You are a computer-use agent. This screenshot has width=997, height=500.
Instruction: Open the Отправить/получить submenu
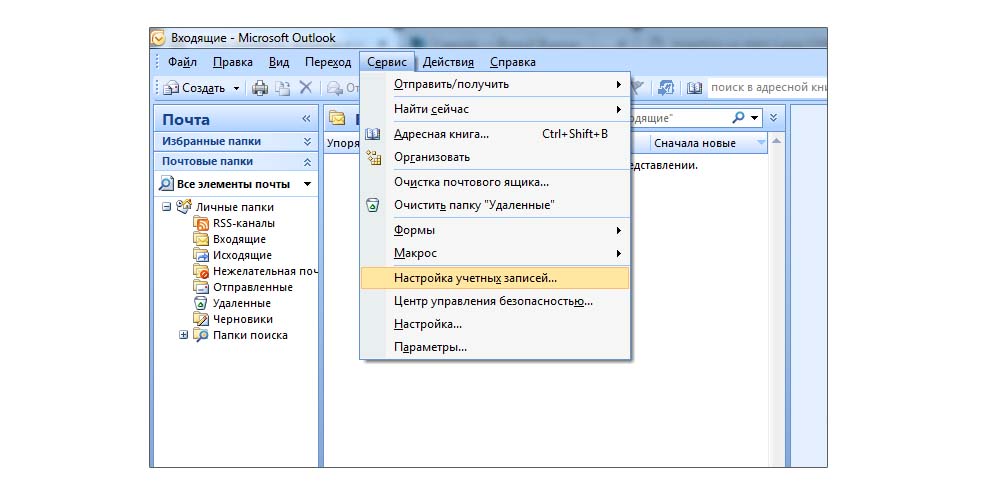(x=451, y=84)
